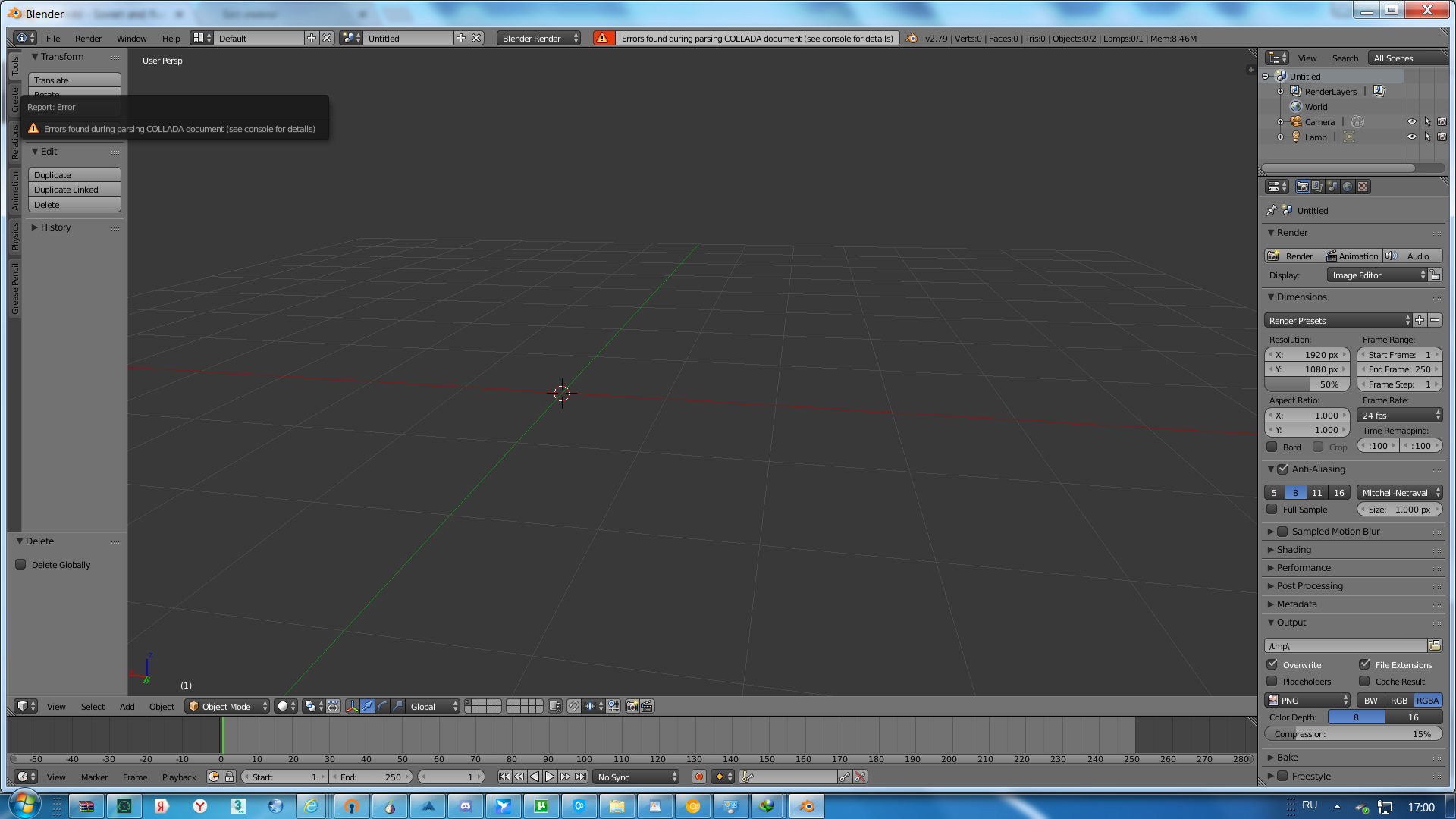The image size is (1456, 819).
Task: Open the Render properties tab (camera icon)
Action: [1302, 187]
